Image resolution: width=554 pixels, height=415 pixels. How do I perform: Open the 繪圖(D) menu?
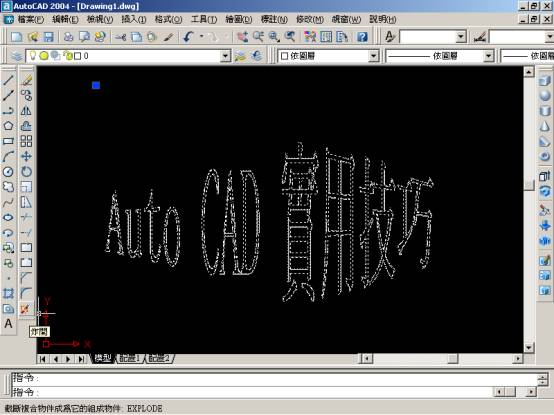coord(239,19)
